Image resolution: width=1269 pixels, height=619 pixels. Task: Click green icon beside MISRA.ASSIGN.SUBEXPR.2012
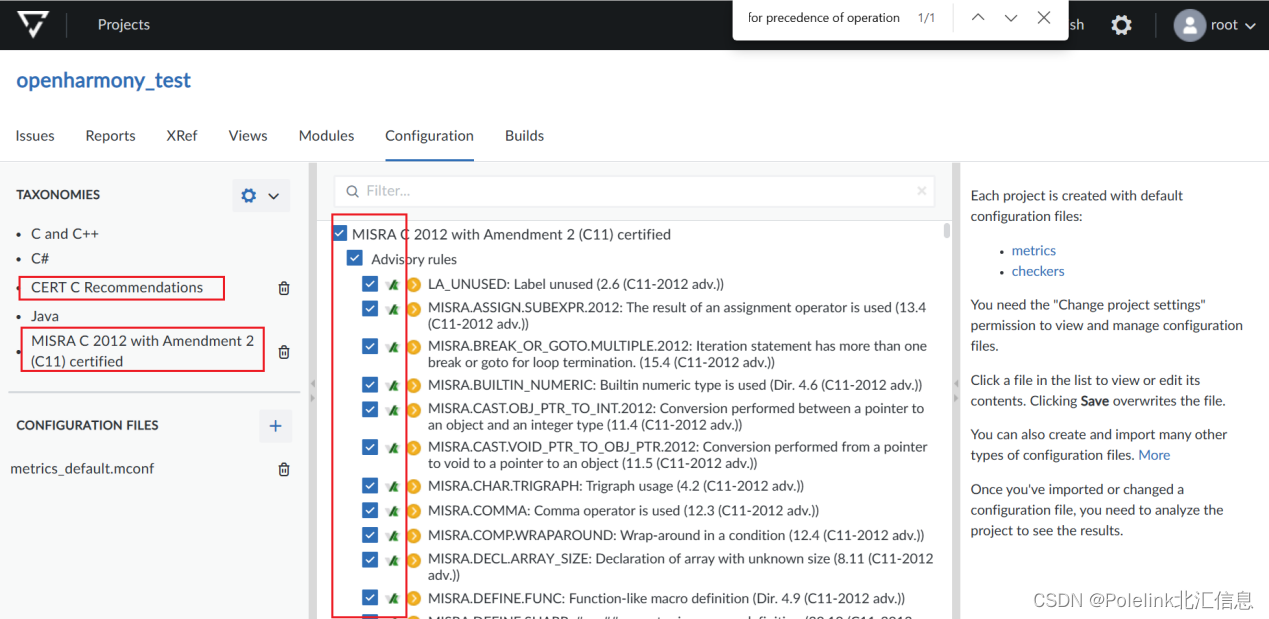pyautogui.click(x=393, y=309)
